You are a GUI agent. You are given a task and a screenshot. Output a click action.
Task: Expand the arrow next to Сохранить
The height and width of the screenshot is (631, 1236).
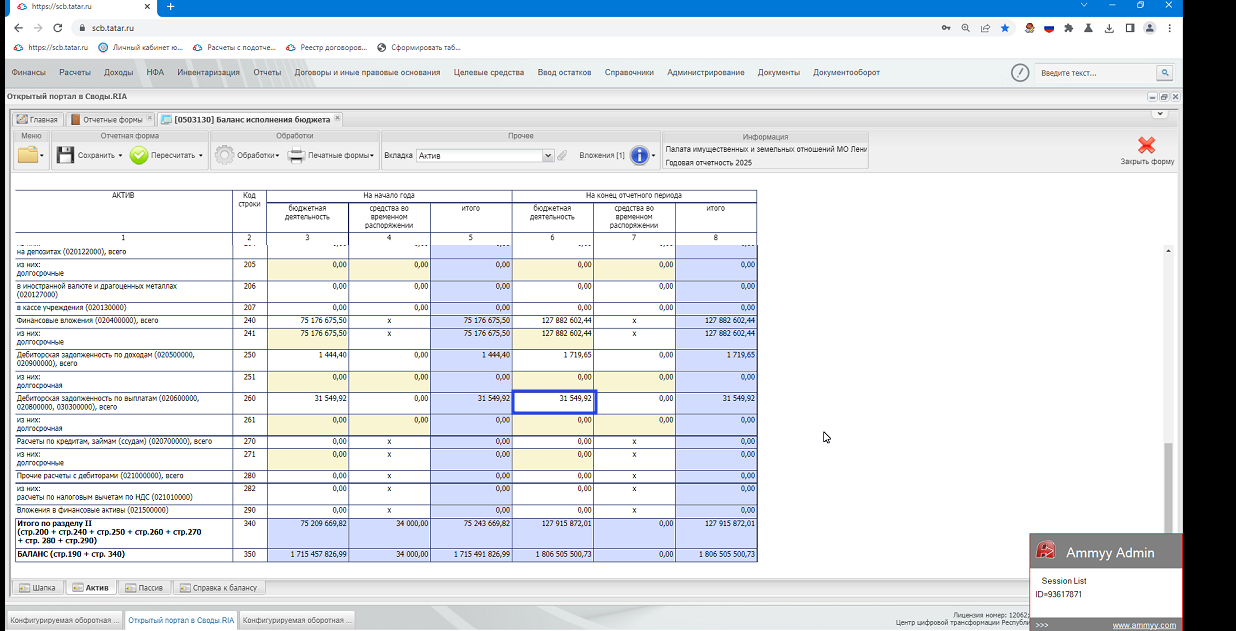click(x=120, y=156)
